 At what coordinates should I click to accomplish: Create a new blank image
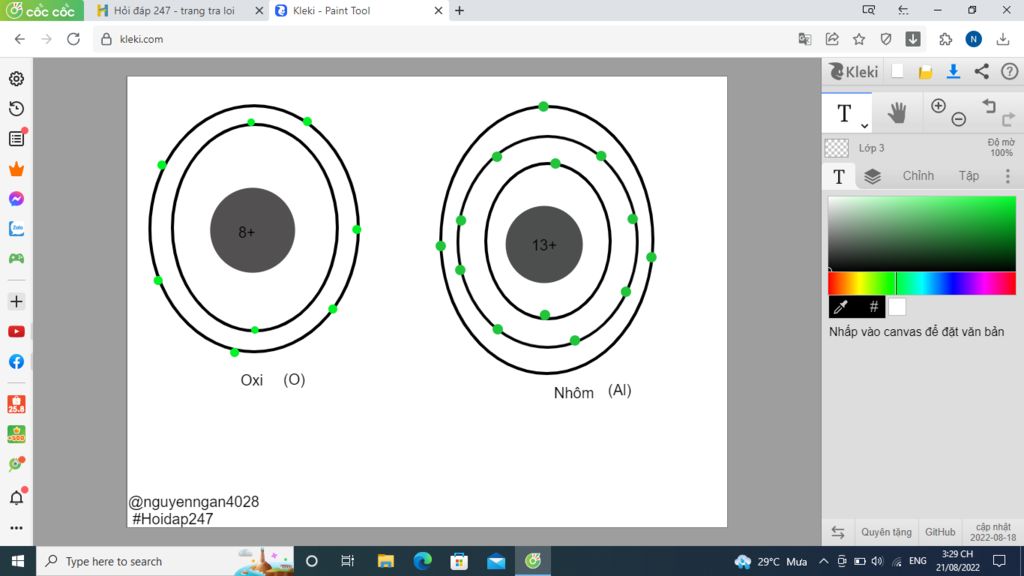coord(897,71)
